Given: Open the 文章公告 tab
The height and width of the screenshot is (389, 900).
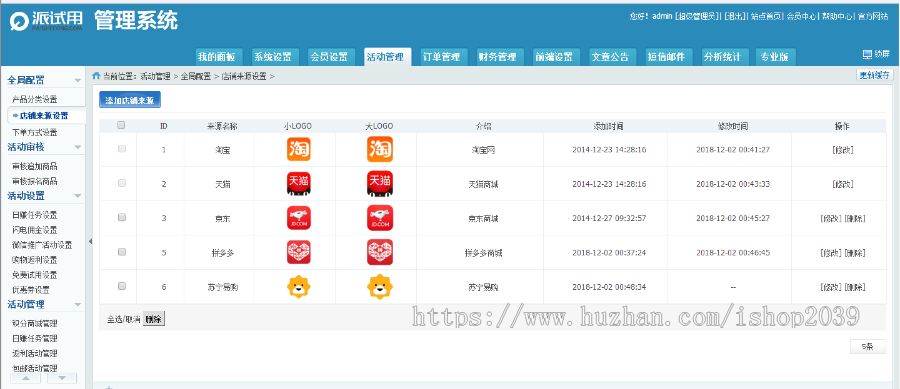Looking at the screenshot, I should (611, 57).
